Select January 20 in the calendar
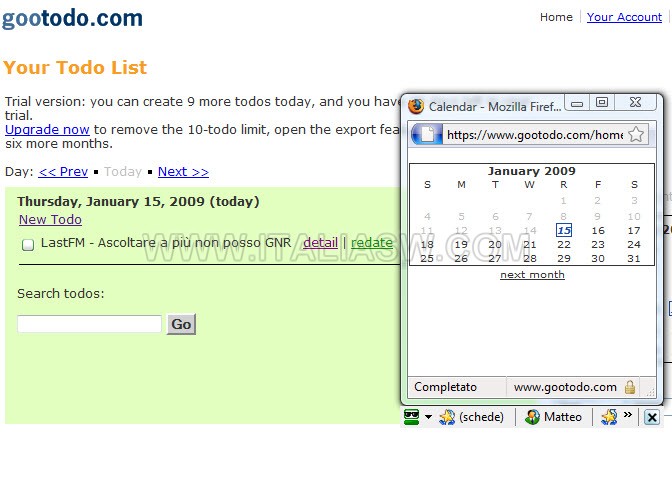The width and height of the screenshot is (672, 493). (495, 244)
